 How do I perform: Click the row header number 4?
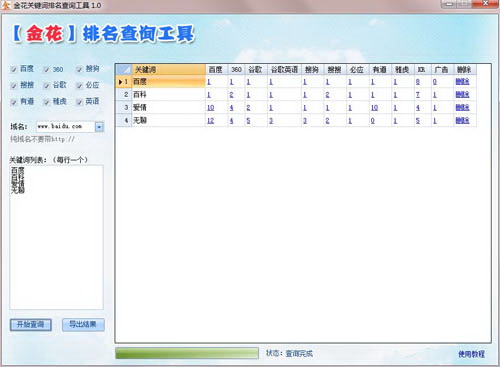[124, 120]
